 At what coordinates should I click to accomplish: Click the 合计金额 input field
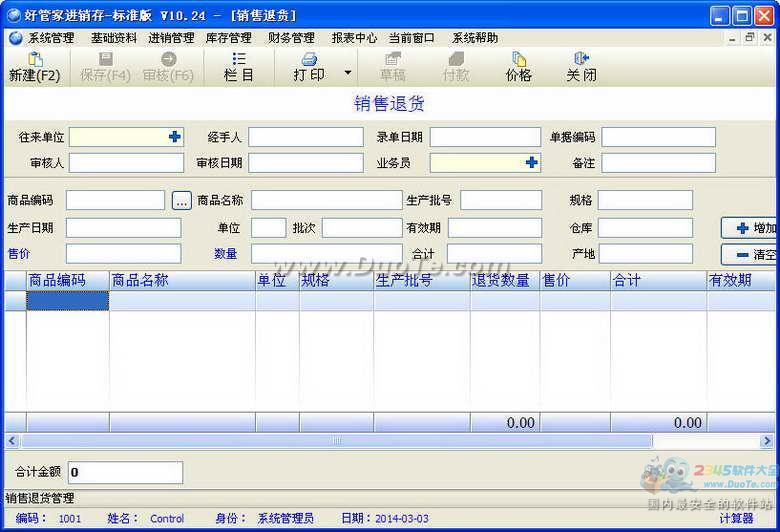coord(125,472)
